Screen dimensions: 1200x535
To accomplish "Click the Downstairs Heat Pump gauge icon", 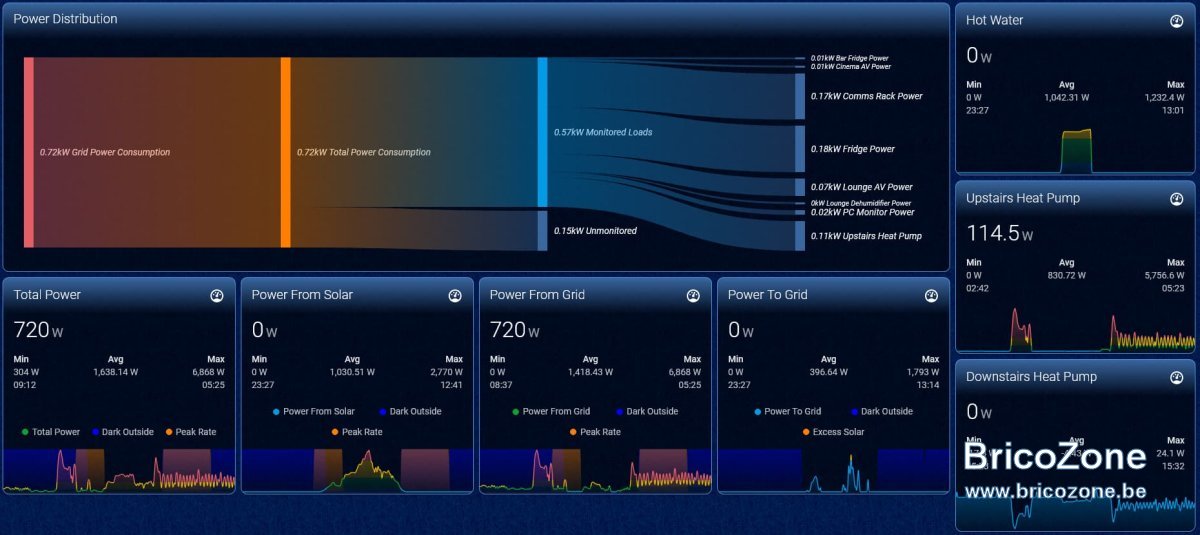I will 1176,377.
